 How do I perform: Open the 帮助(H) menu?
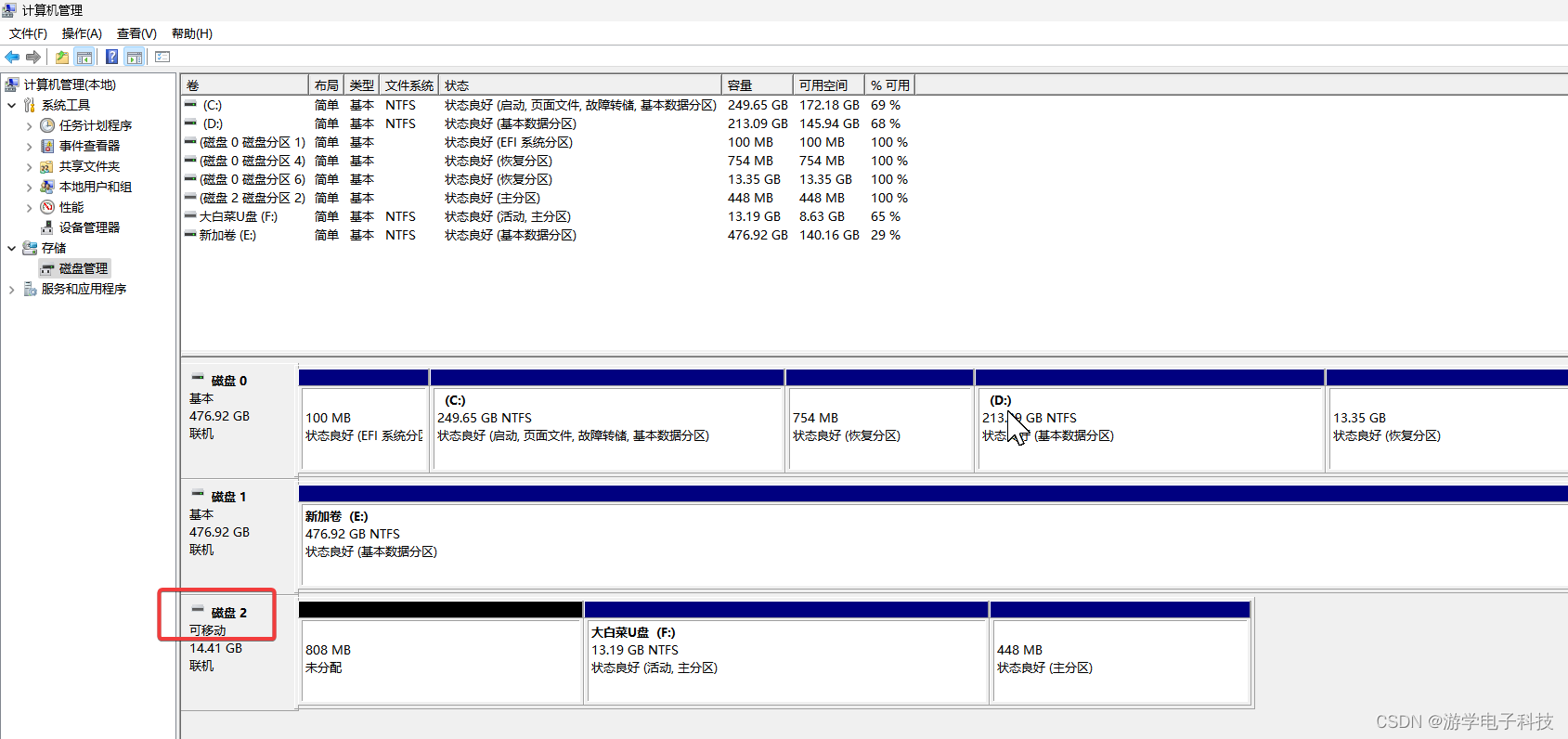[192, 33]
